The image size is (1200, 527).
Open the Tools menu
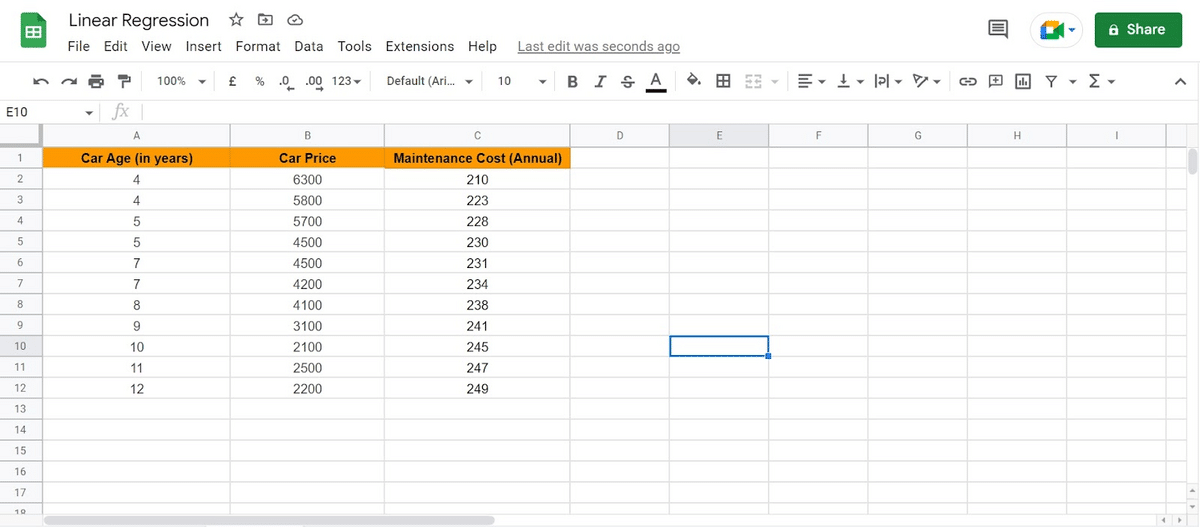354,46
